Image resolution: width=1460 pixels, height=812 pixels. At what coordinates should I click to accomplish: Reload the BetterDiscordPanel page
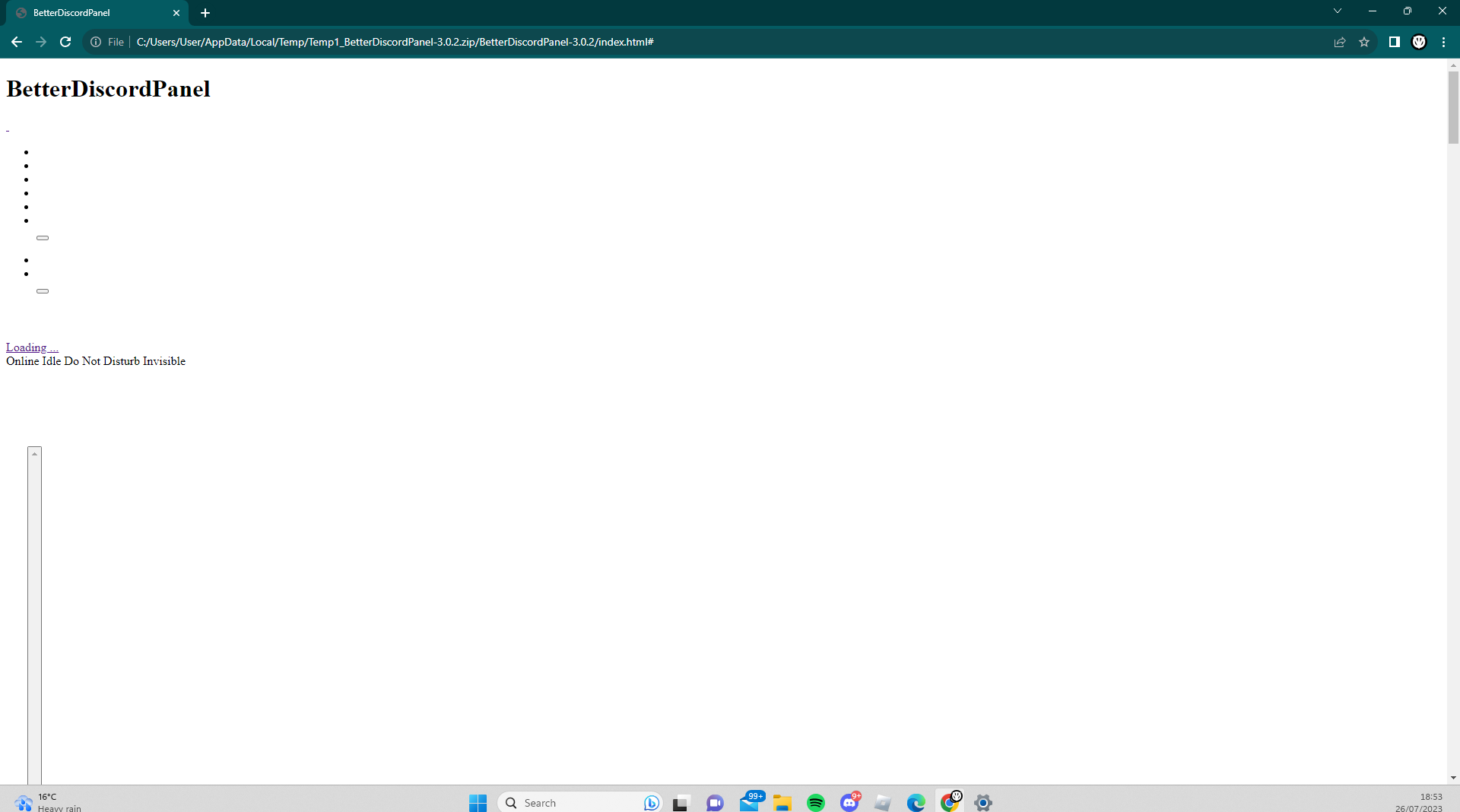(65, 42)
